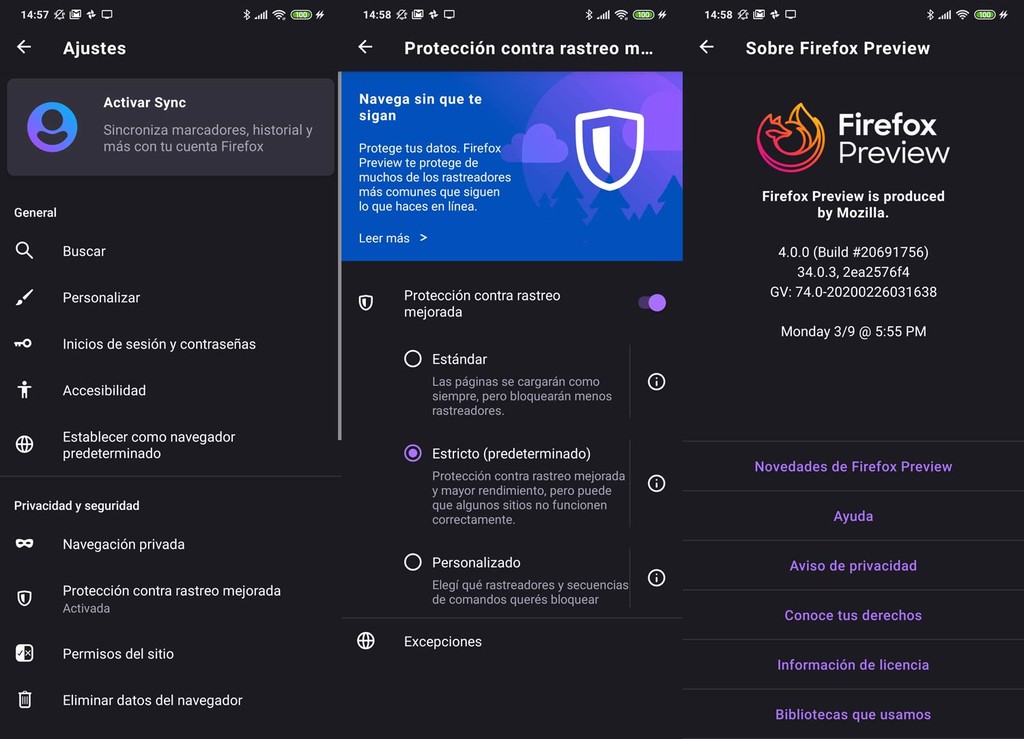1024x739 pixels.
Task: Tap battery indicator in right status bar
Action: pos(984,14)
